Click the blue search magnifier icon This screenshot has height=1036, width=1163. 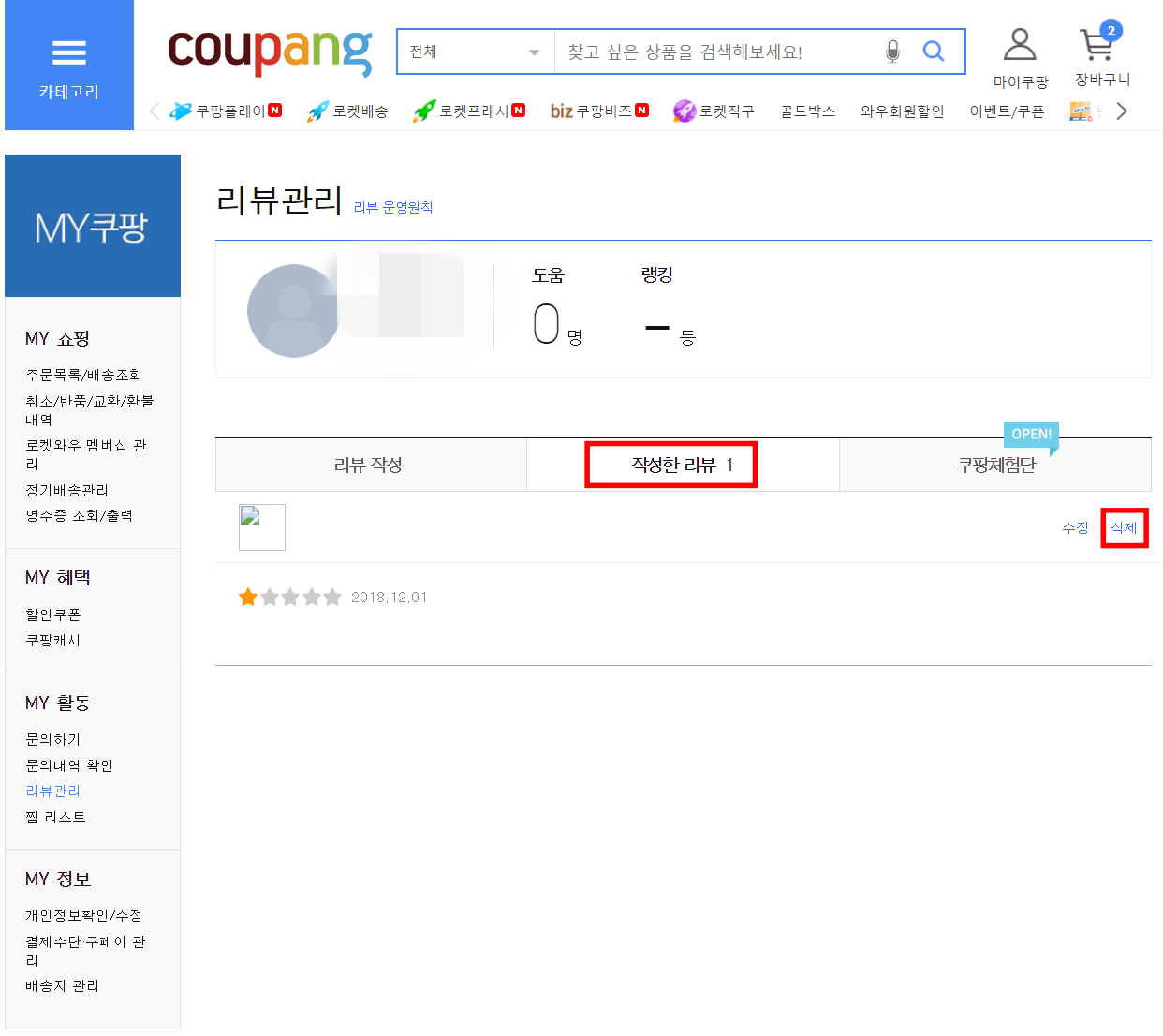click(934, 52)
